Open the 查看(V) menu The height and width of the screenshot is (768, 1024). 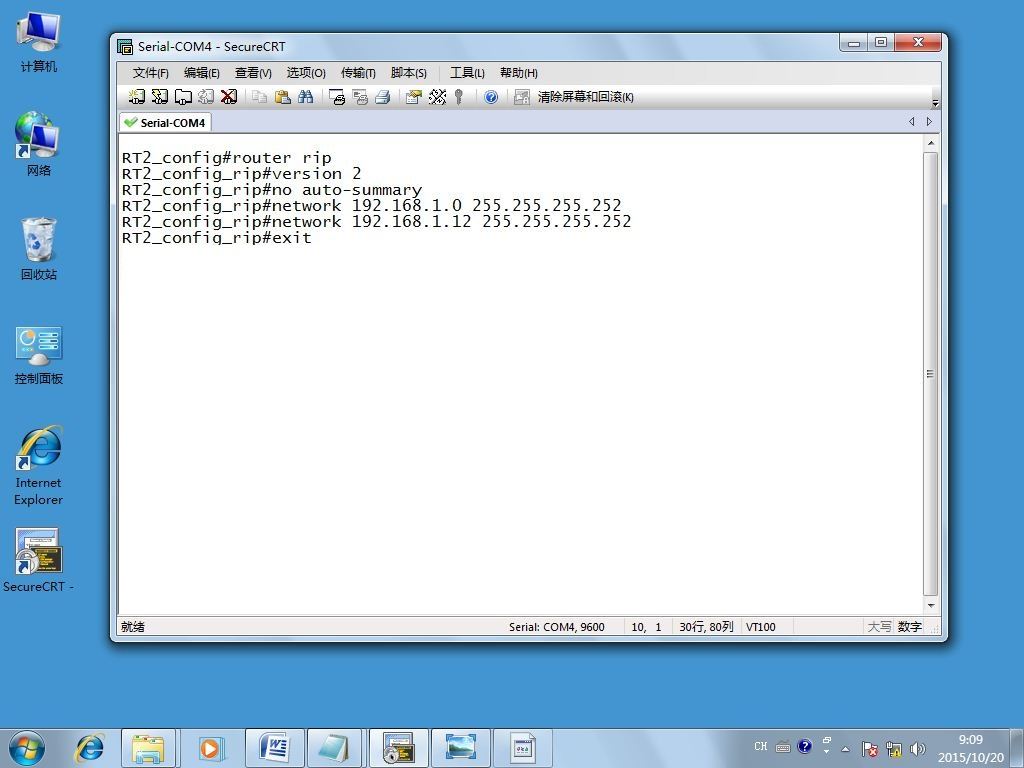[253, 72]
